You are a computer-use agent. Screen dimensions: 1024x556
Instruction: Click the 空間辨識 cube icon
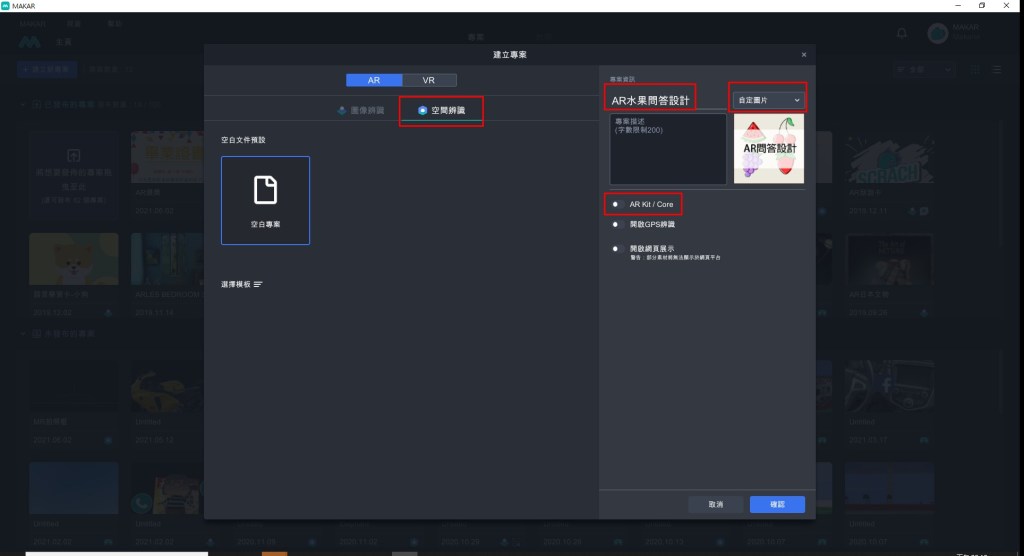click(x=422, y=110)
